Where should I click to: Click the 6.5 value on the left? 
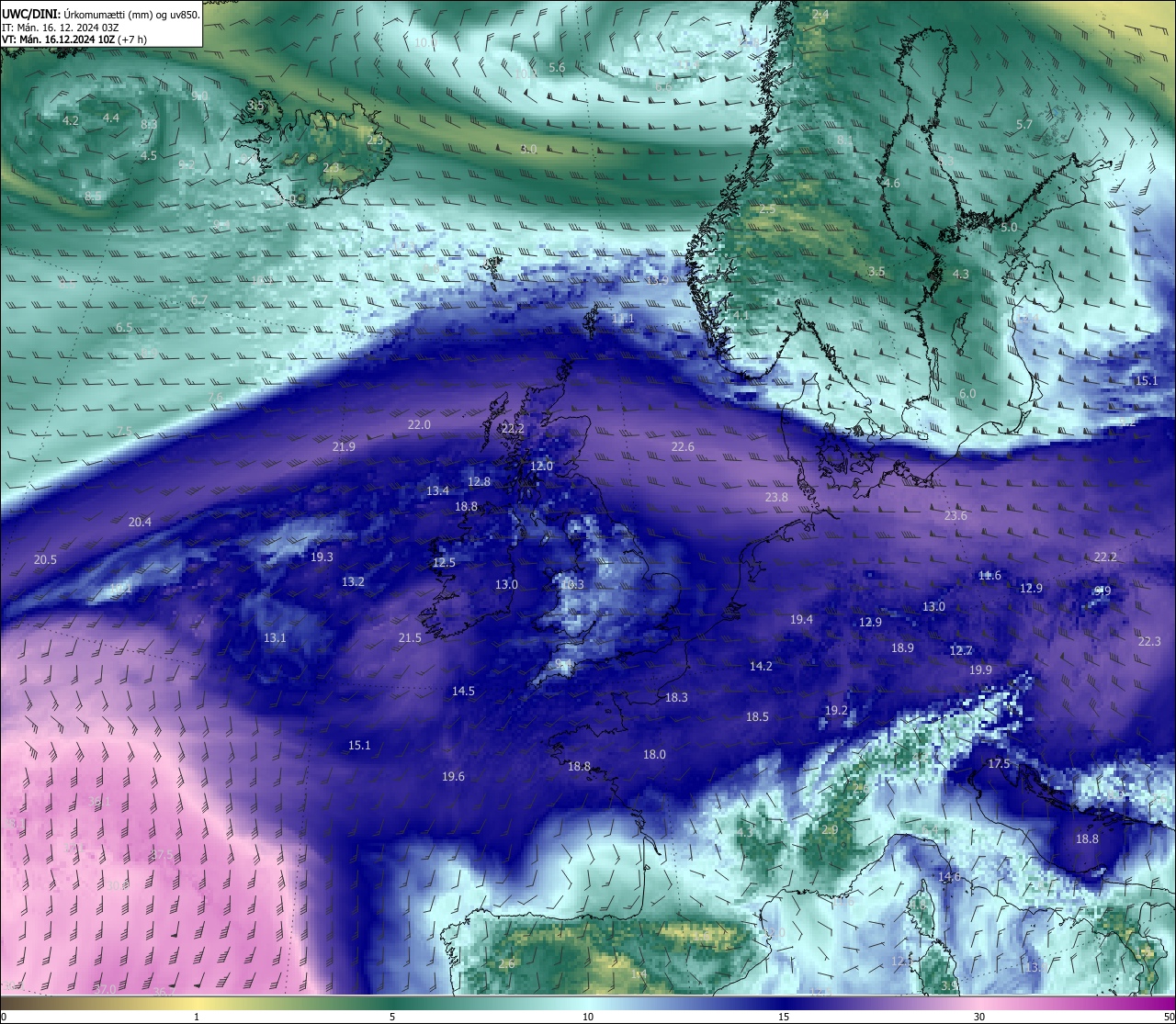pos(124,327)
